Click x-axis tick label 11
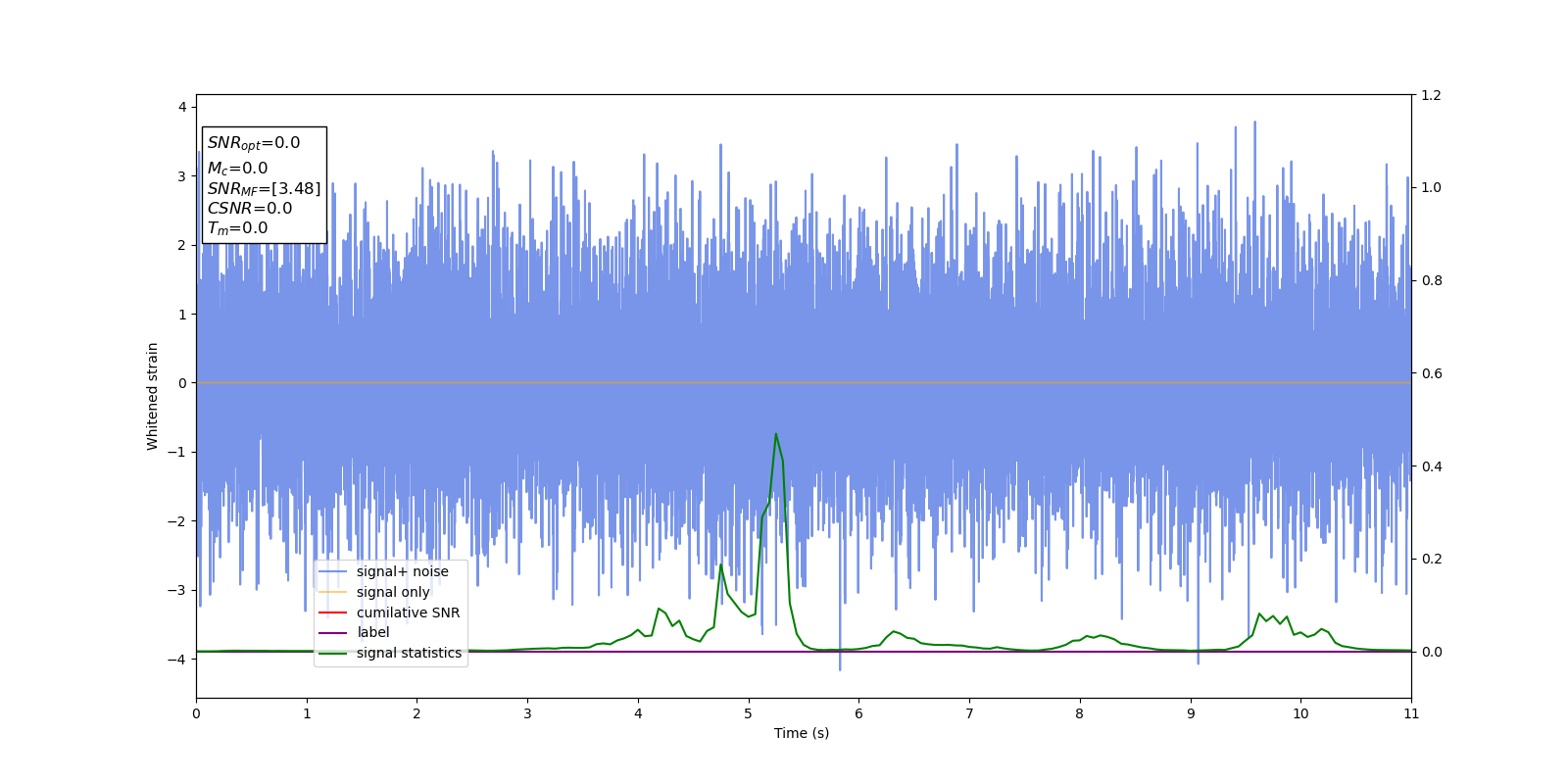Viewport: 1568px width, 784px height. [x=1411, y=713]
